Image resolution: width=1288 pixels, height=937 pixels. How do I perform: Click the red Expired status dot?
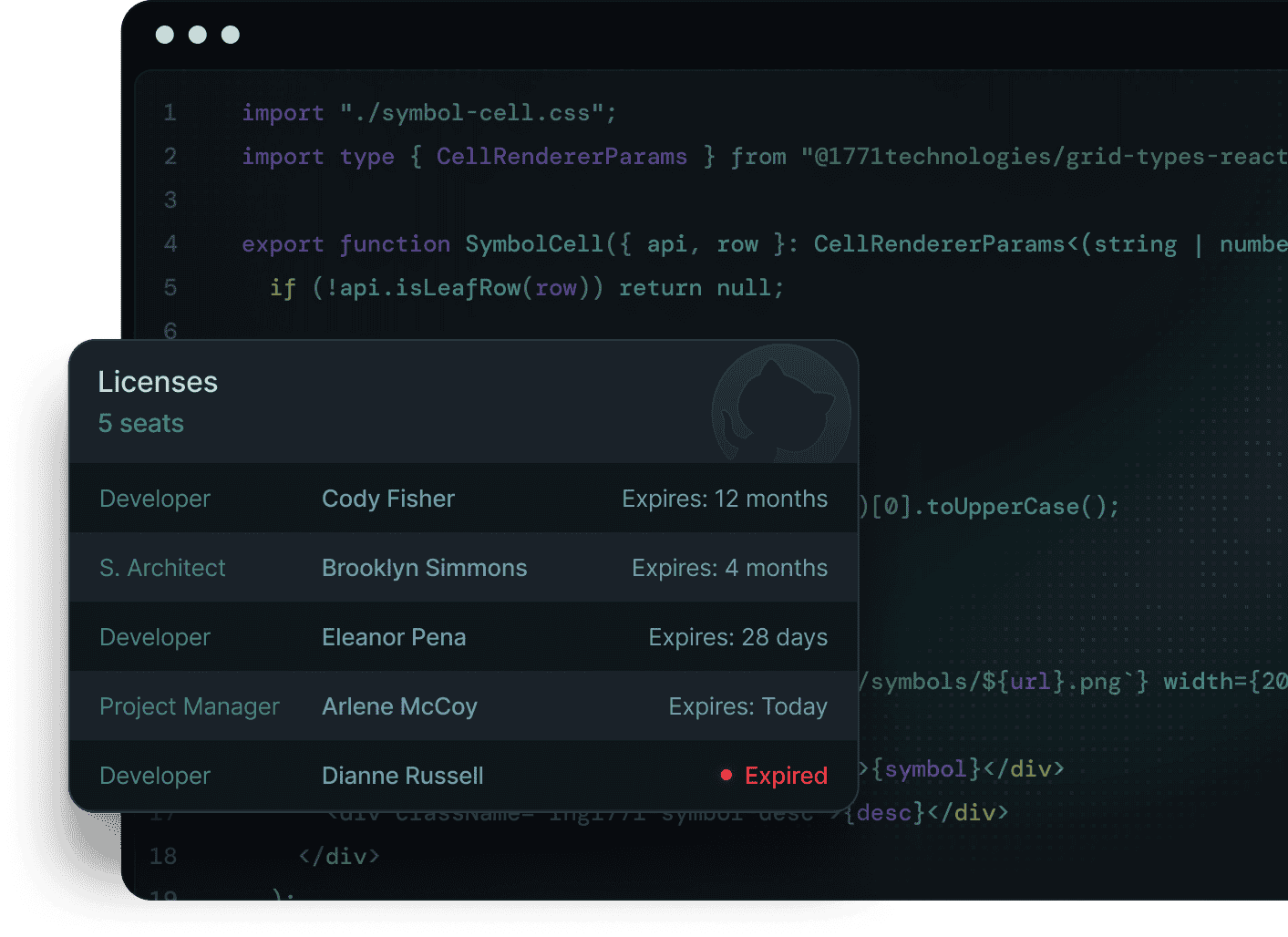coord(726,775)
